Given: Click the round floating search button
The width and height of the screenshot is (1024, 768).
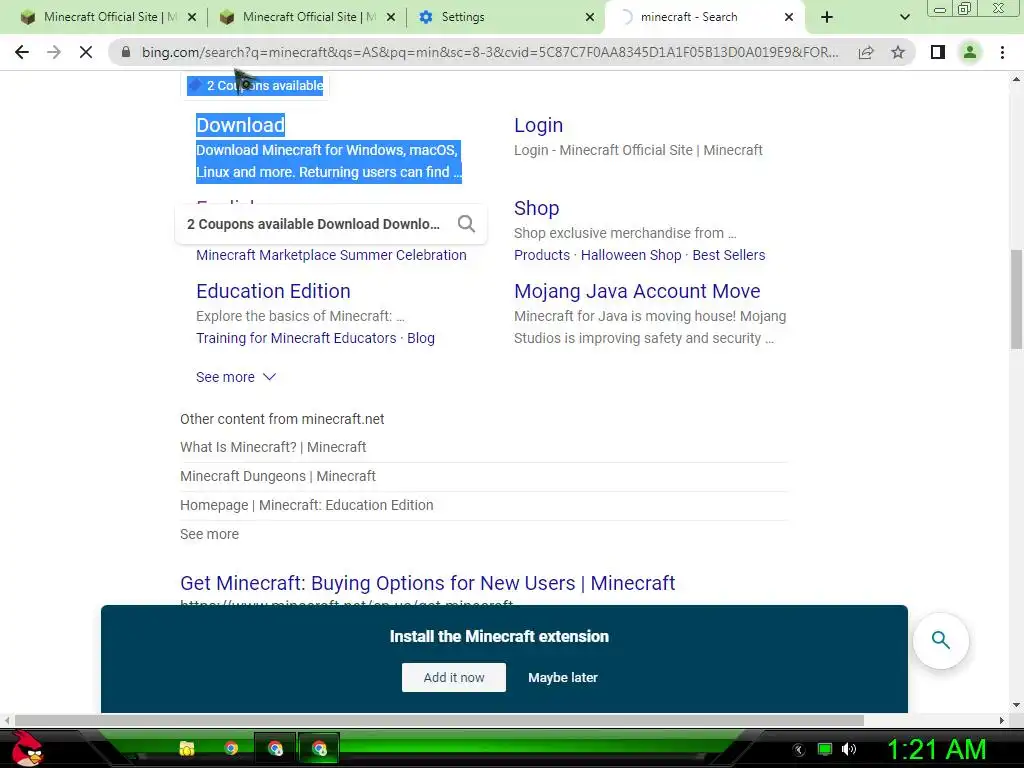Looking at the screenshot, I should pyautogui.click(x=940, y=641).
